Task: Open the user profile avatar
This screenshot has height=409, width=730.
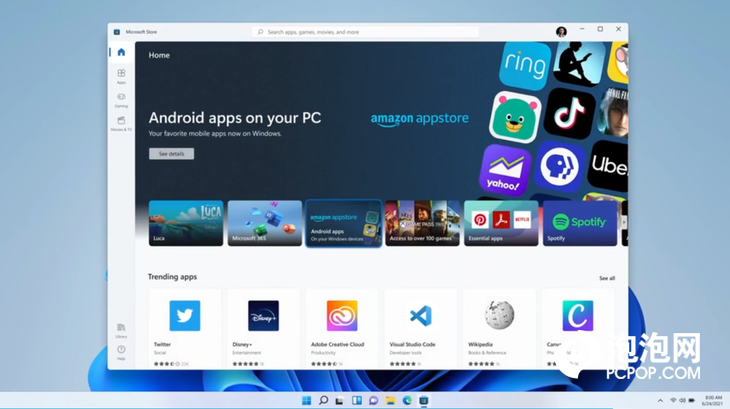Action: click(561, 31)
